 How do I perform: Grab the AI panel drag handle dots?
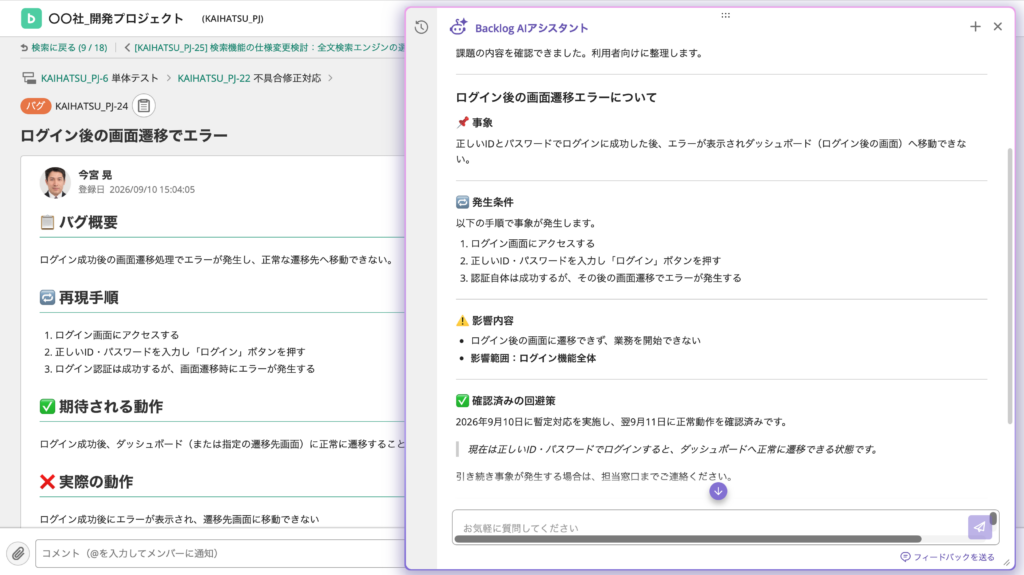click(726, 15)
